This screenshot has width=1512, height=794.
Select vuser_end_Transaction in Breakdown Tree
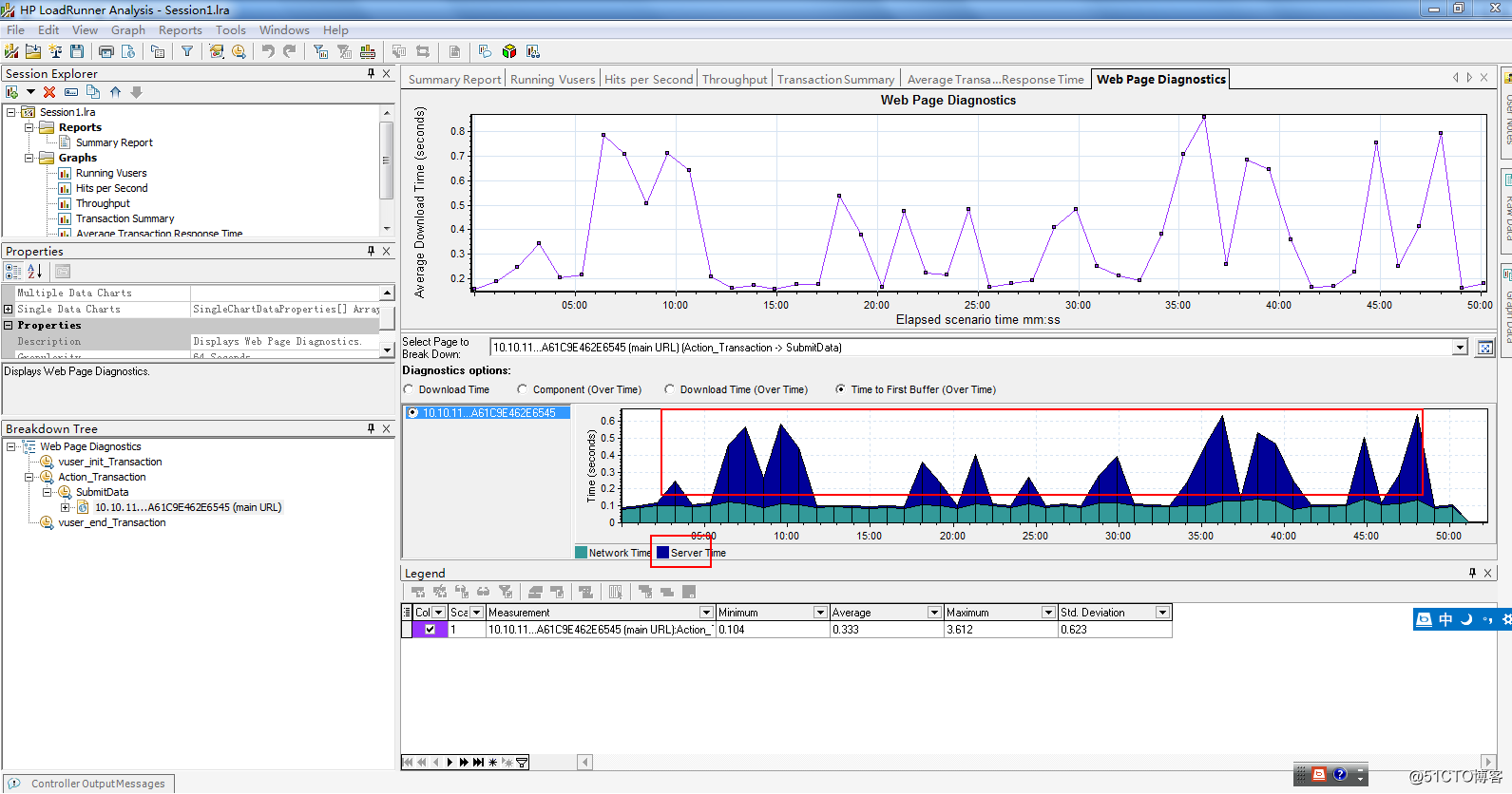112,522
